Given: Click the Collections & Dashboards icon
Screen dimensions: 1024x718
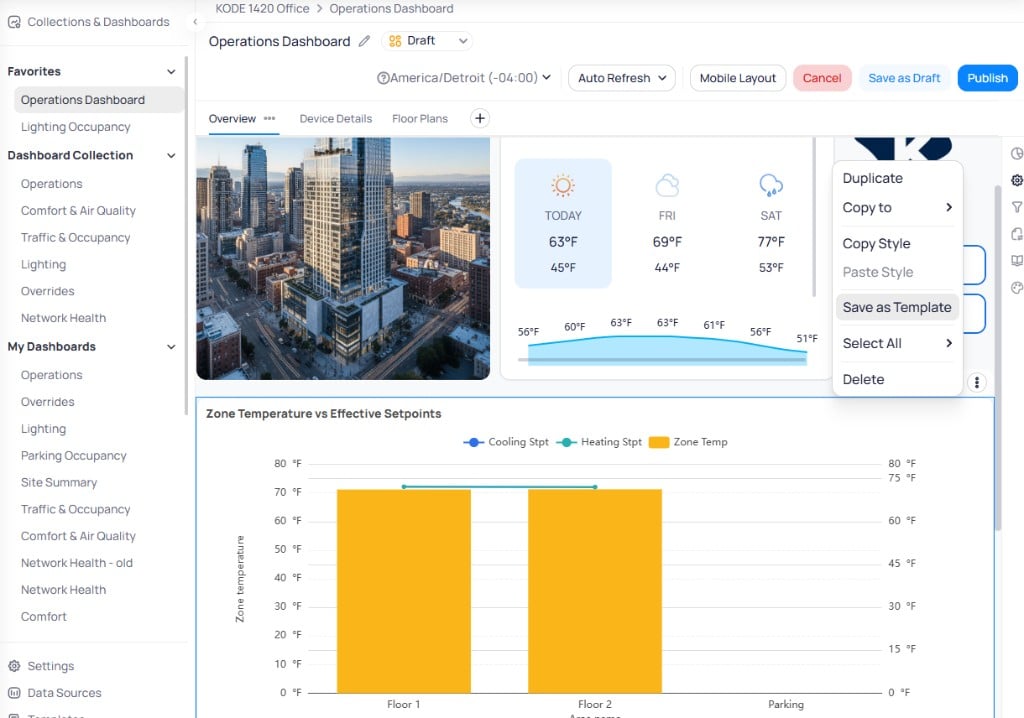Looking at the screenshot, I should [x=14, y=22].
